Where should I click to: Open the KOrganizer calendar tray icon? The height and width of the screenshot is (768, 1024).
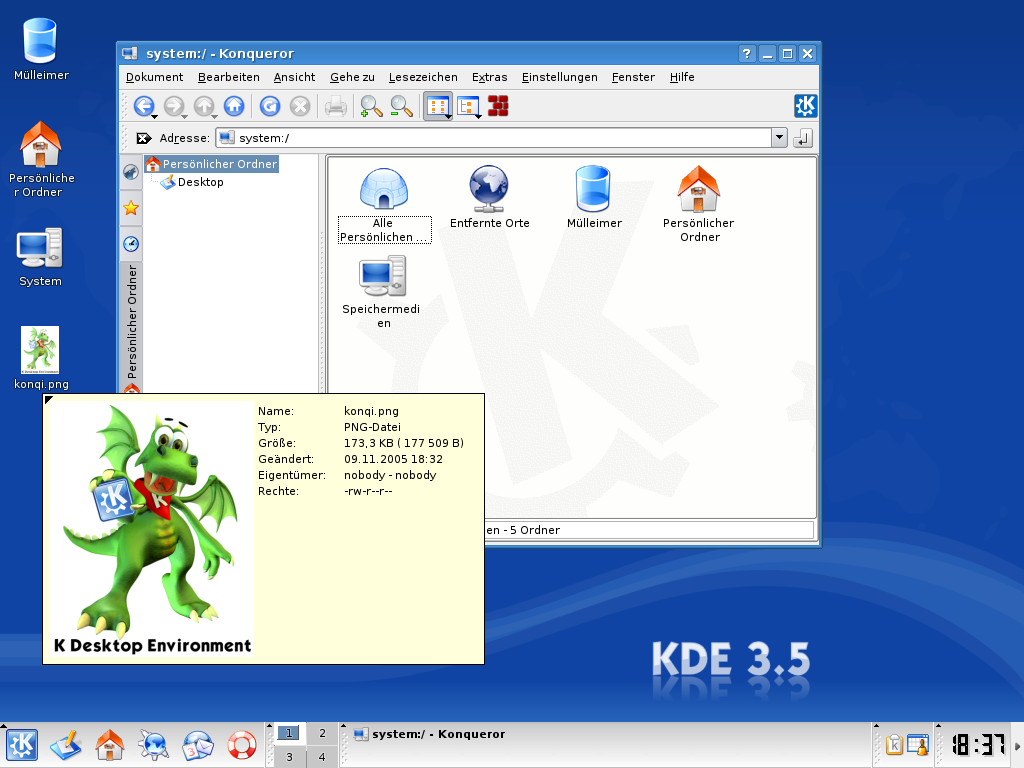tap(918, 744)
